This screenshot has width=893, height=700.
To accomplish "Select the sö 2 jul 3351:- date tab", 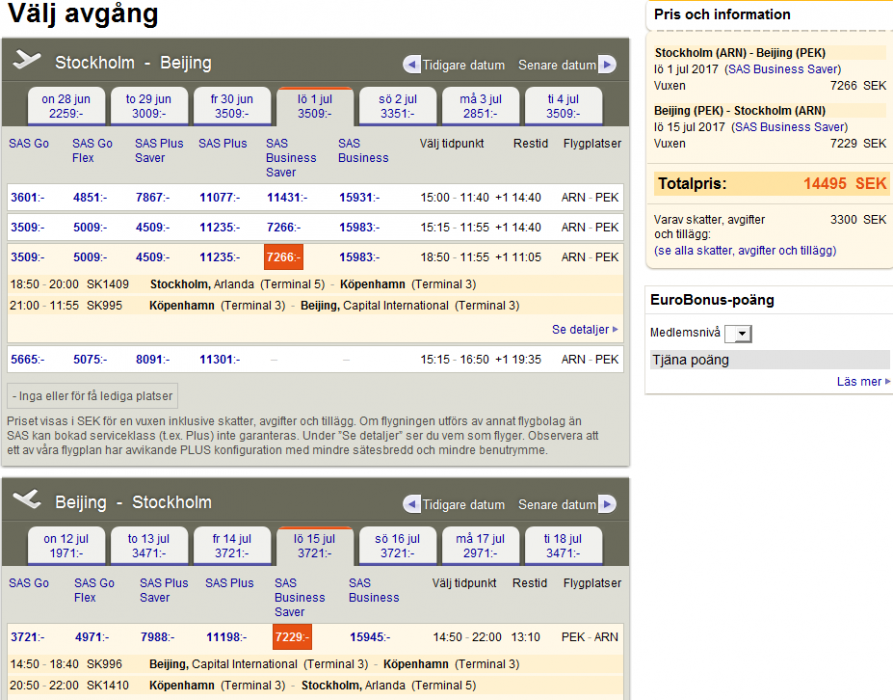I will click(398, 106).
